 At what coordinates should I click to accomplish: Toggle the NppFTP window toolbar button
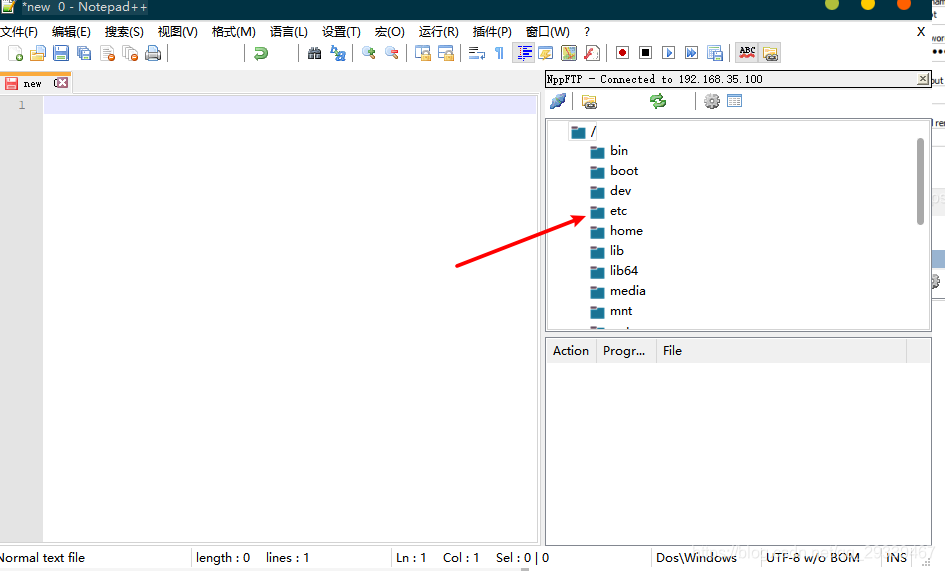coord(770,53)
